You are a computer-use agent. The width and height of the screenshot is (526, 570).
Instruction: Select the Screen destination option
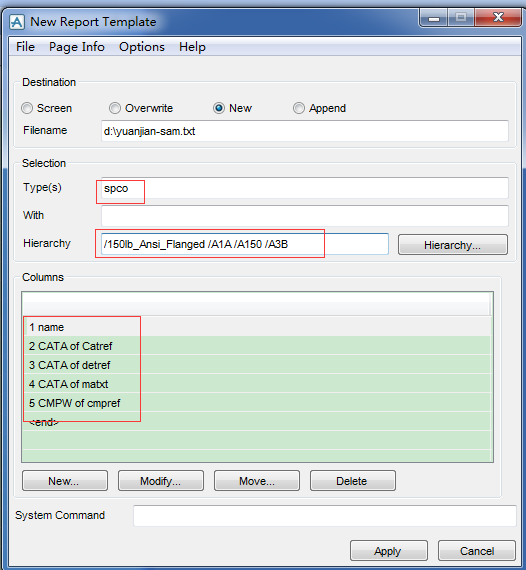coord(27,108)
